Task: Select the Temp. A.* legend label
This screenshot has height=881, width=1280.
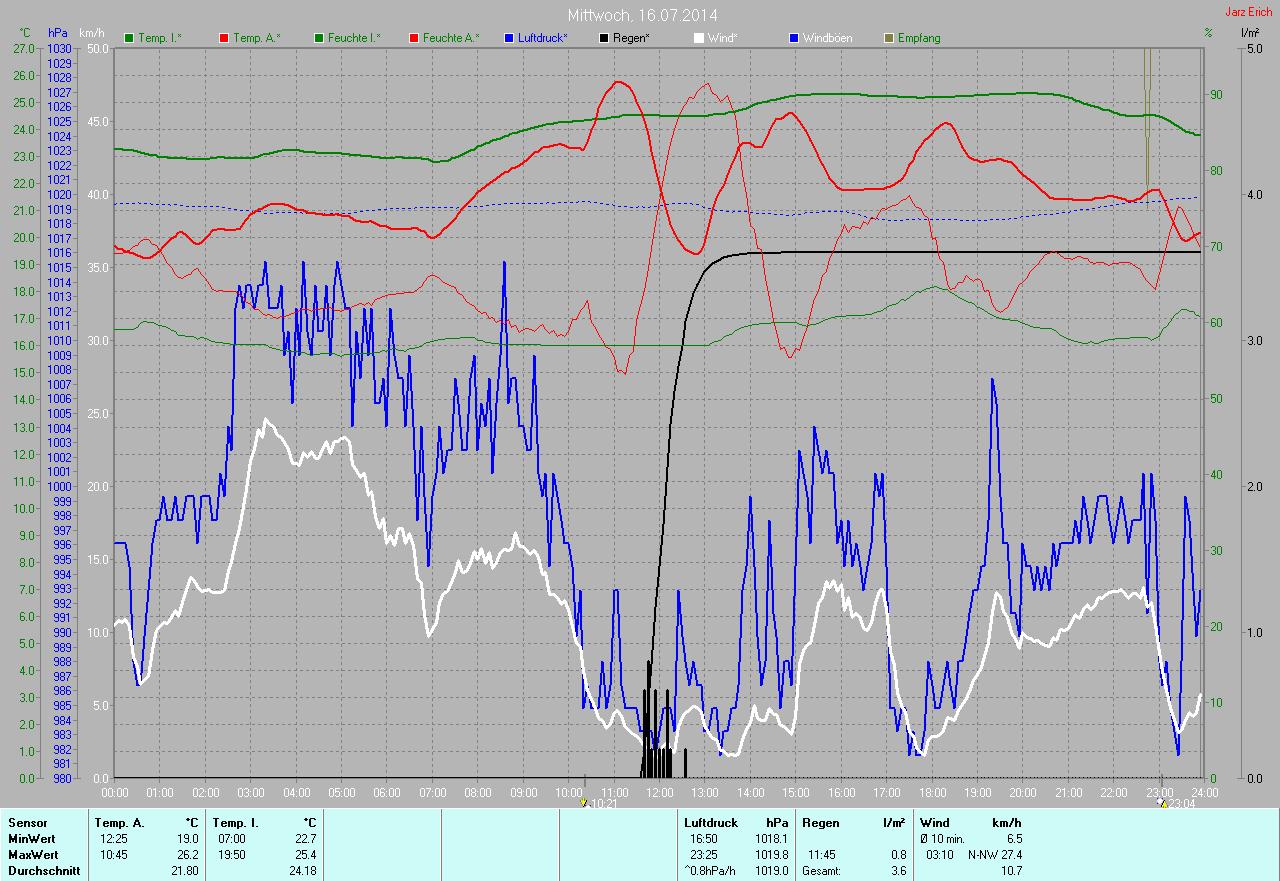Action: (257, 38)
